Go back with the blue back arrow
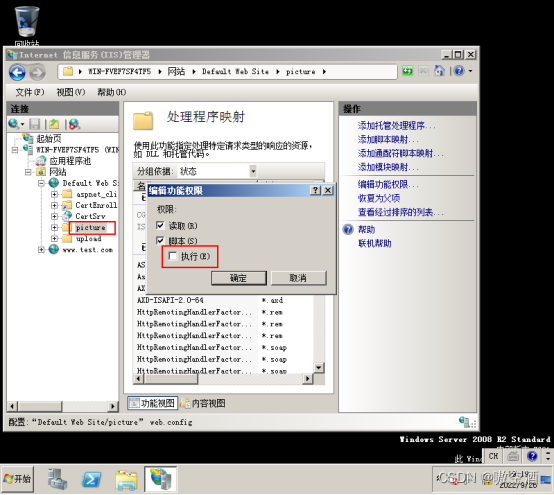This screenshot has height=495, width=554. 17,73
